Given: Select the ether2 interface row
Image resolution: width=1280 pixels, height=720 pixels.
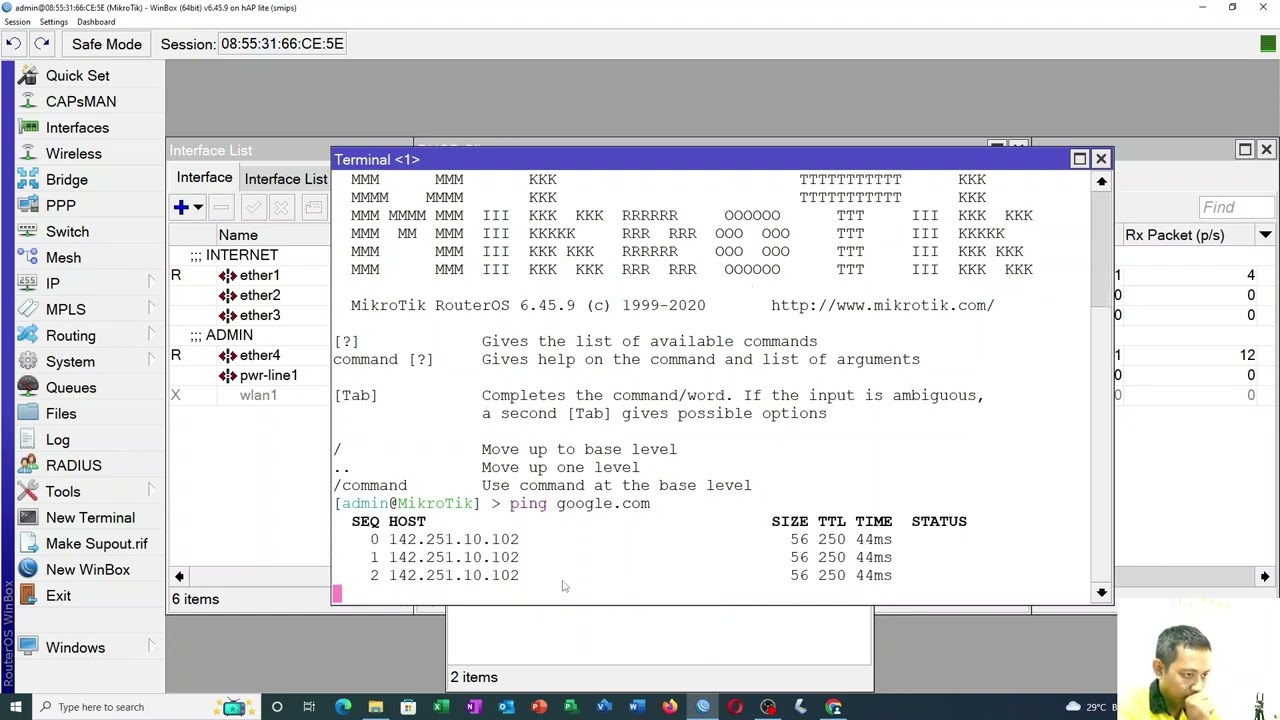Looking at the screenshot, I should coord(250,295).
